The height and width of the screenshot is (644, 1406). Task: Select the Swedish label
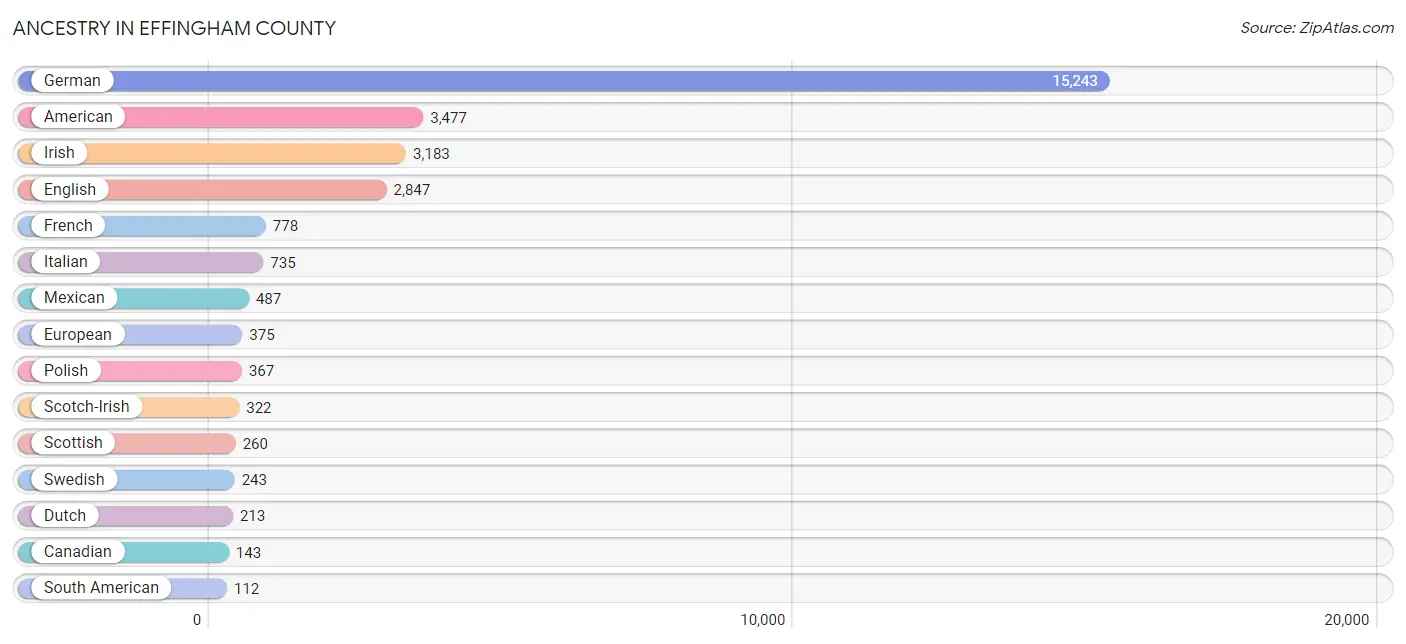pyautogui.click(x=74, y=479)
